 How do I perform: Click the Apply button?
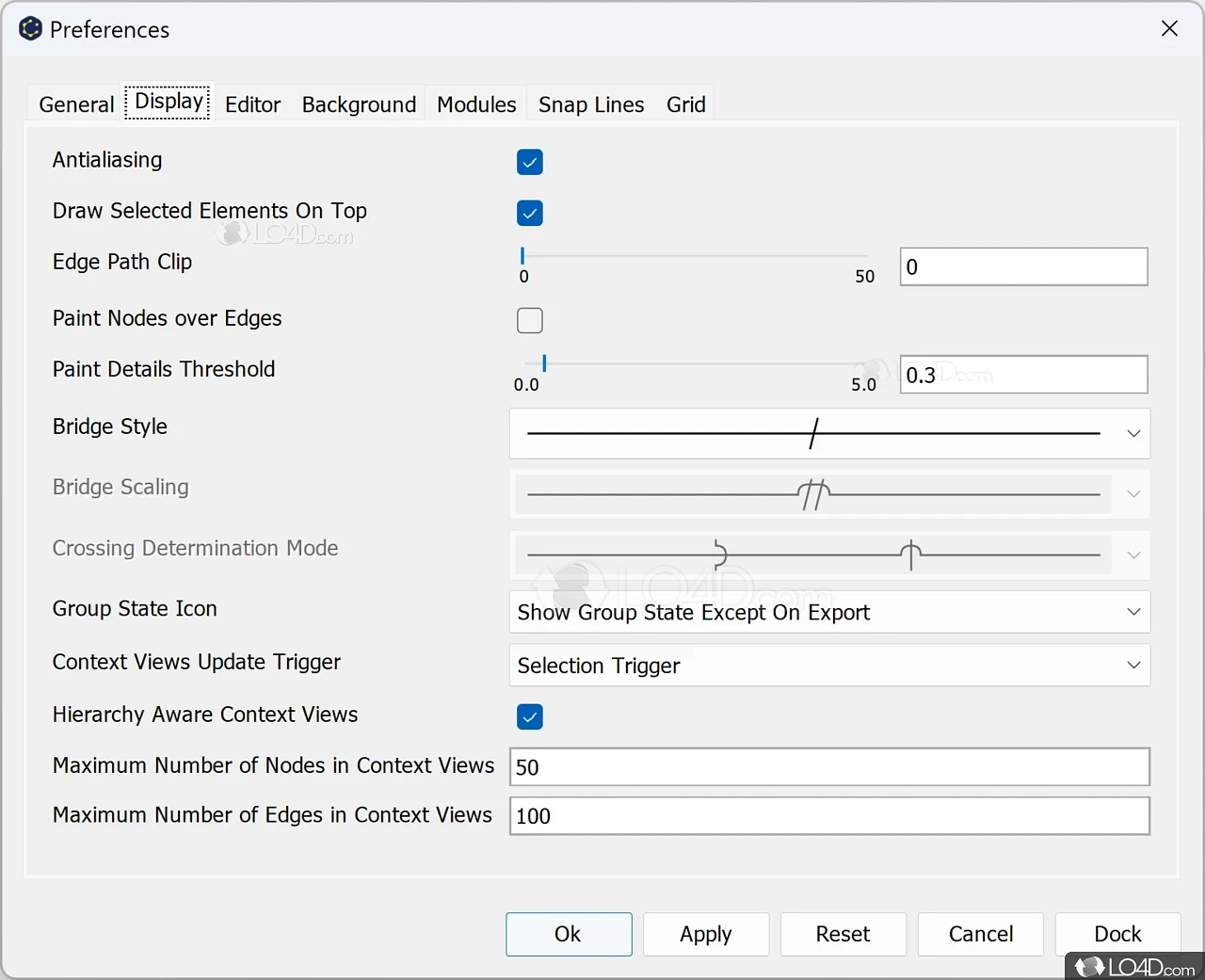[x=705, y=934]
